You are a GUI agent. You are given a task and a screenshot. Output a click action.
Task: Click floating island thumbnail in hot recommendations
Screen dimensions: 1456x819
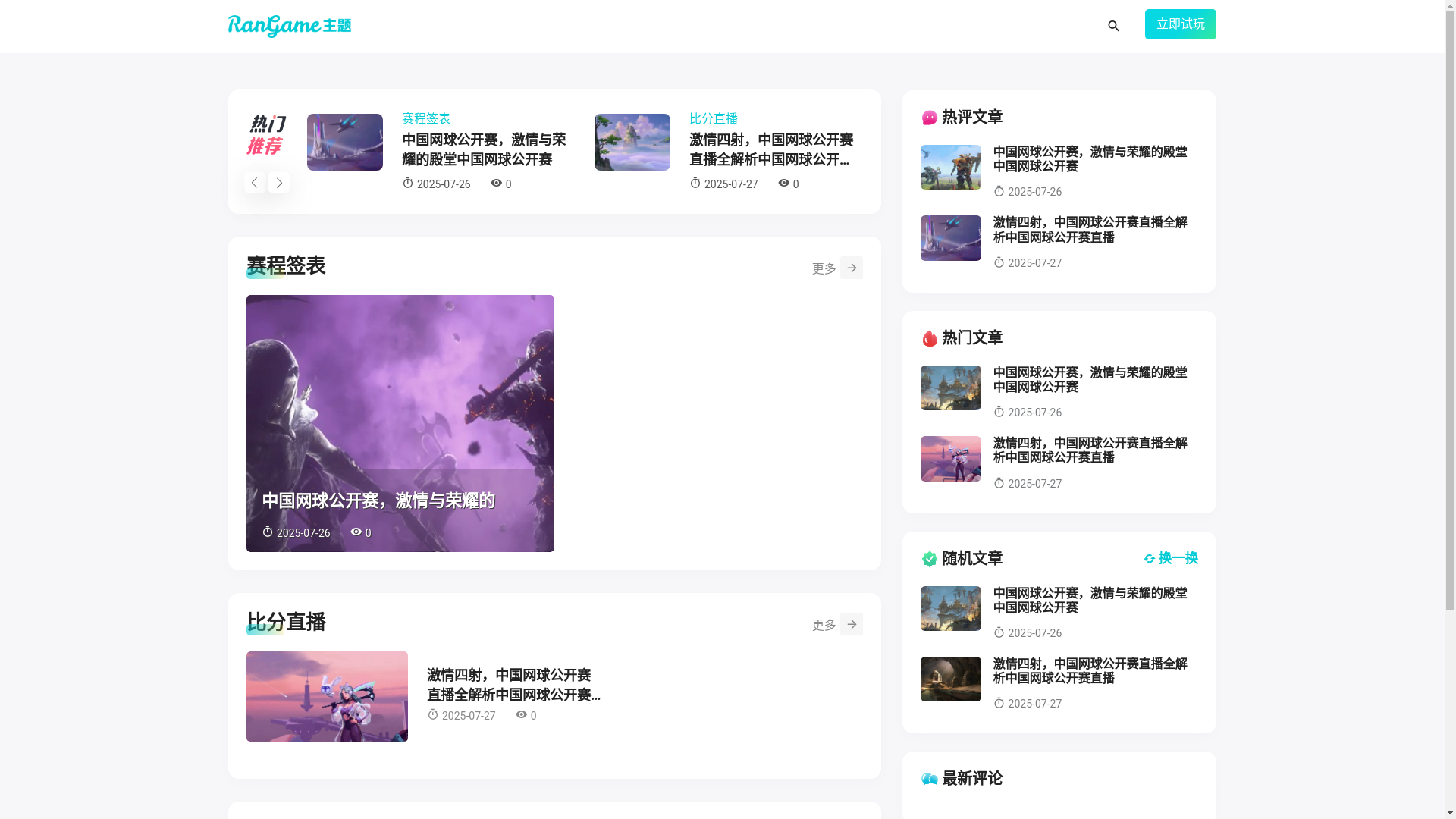[x=632, y=142]
